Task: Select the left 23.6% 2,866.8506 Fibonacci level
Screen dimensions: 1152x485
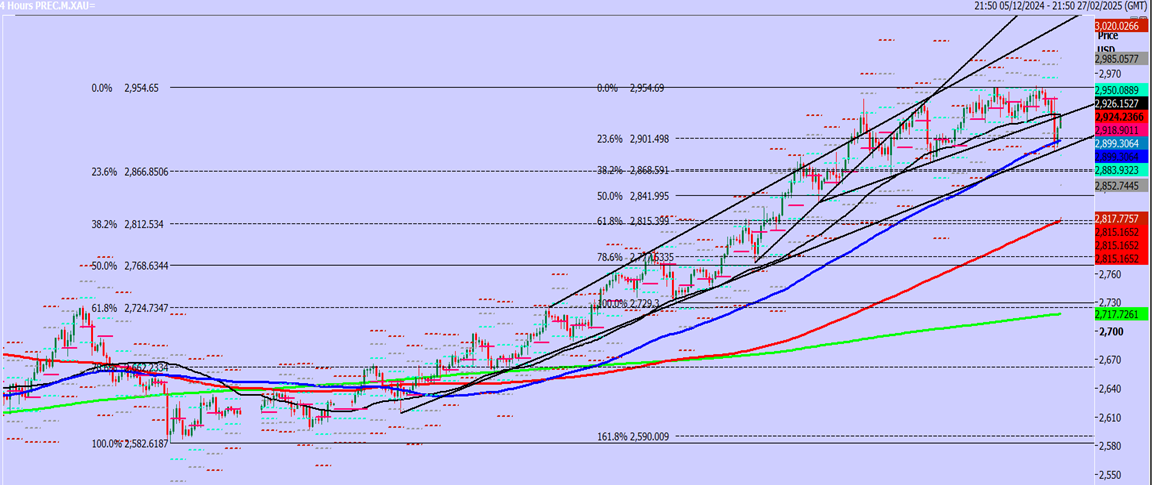Action: pyautogui.click(x=130, y=172)
